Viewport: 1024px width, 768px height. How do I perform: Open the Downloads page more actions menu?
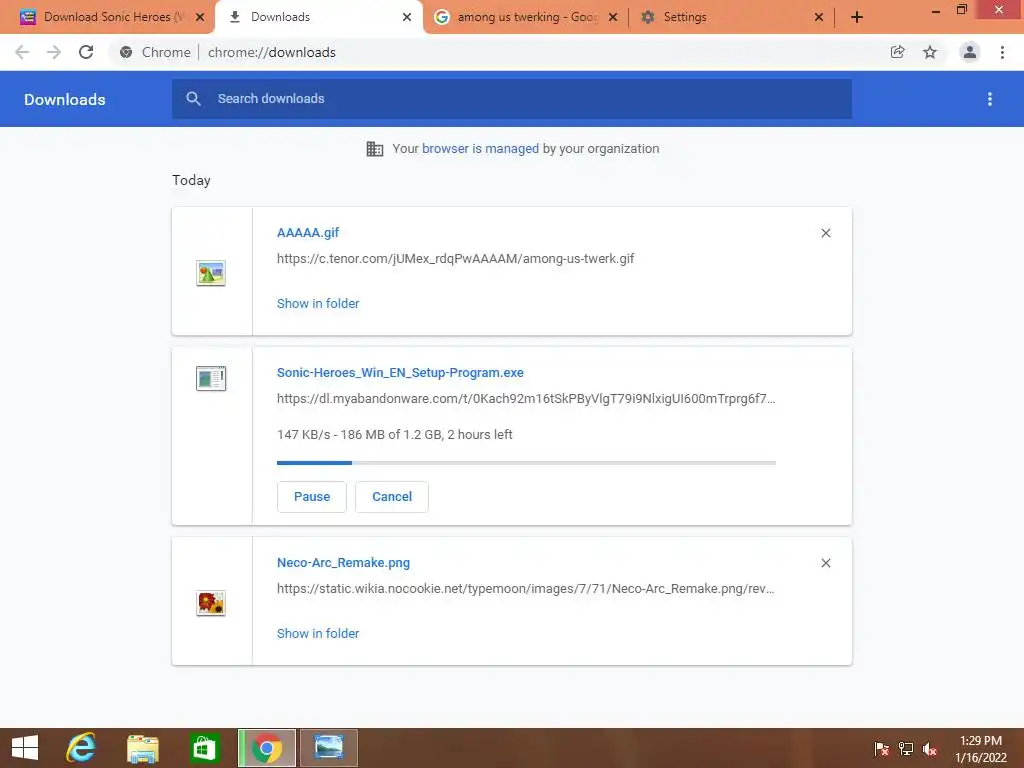989,99
